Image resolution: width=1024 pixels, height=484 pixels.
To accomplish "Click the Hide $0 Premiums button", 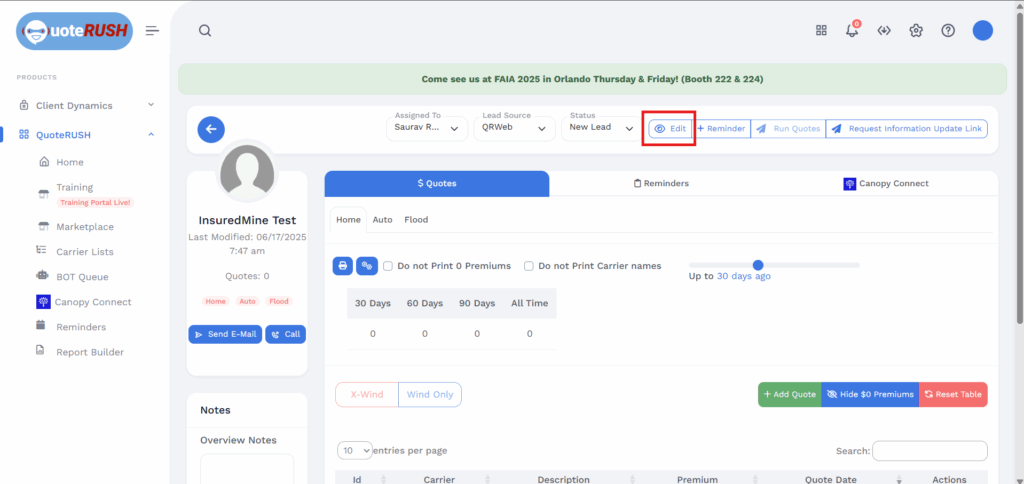I will [870, 395].
